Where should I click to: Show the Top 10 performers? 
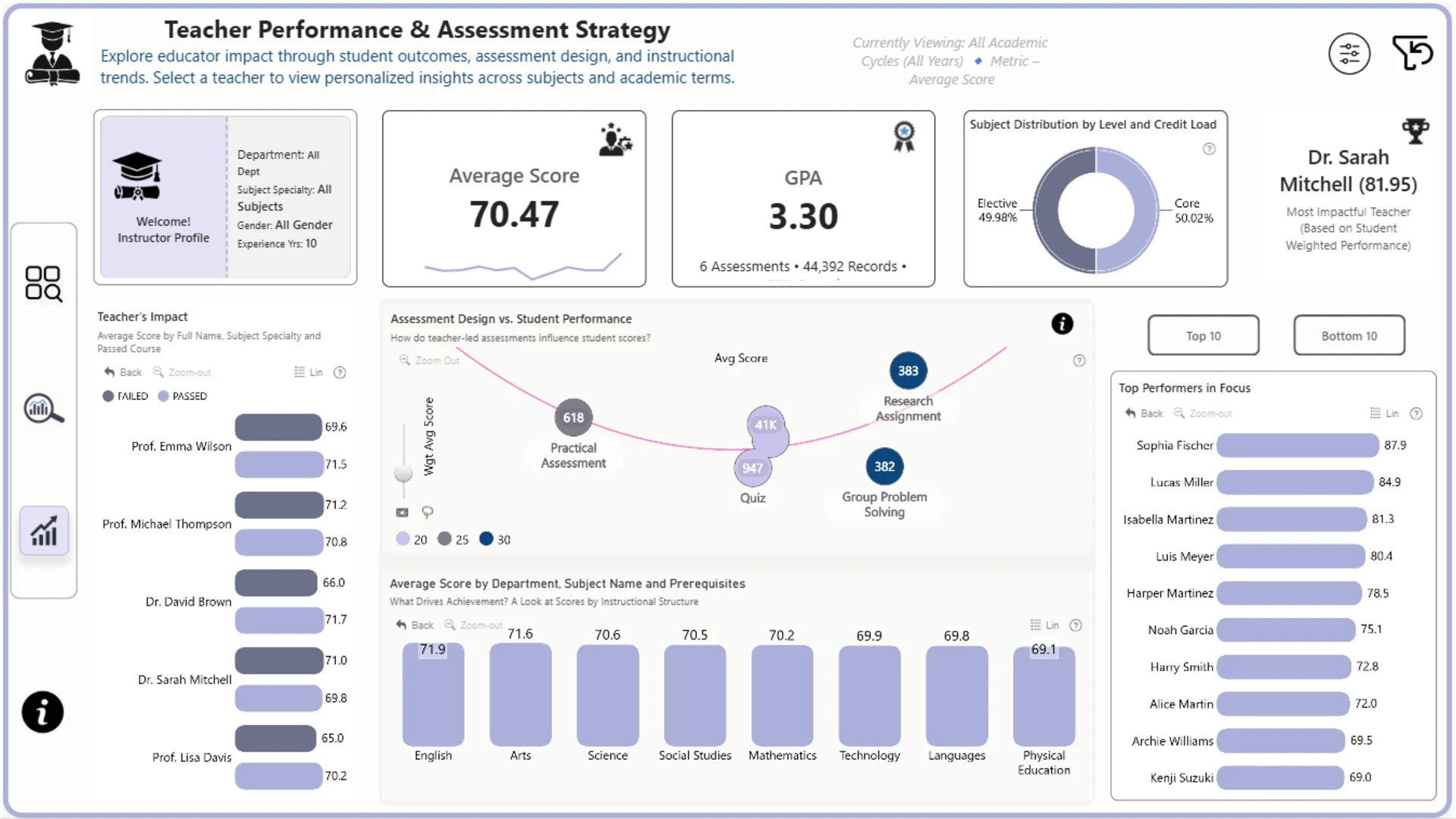click(x=1203, y=335)
